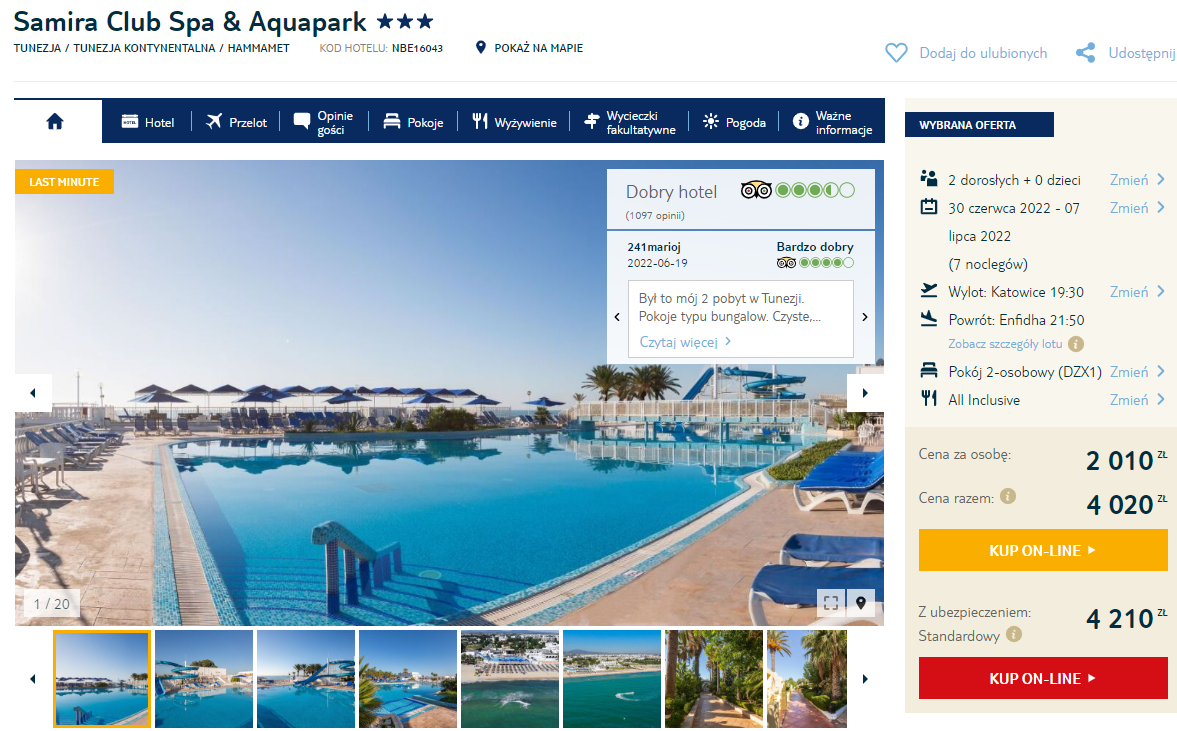Change the number of travelers via Zmień
The height and width of the screenshot is (731, 1177).
[x=1136, y=180]
